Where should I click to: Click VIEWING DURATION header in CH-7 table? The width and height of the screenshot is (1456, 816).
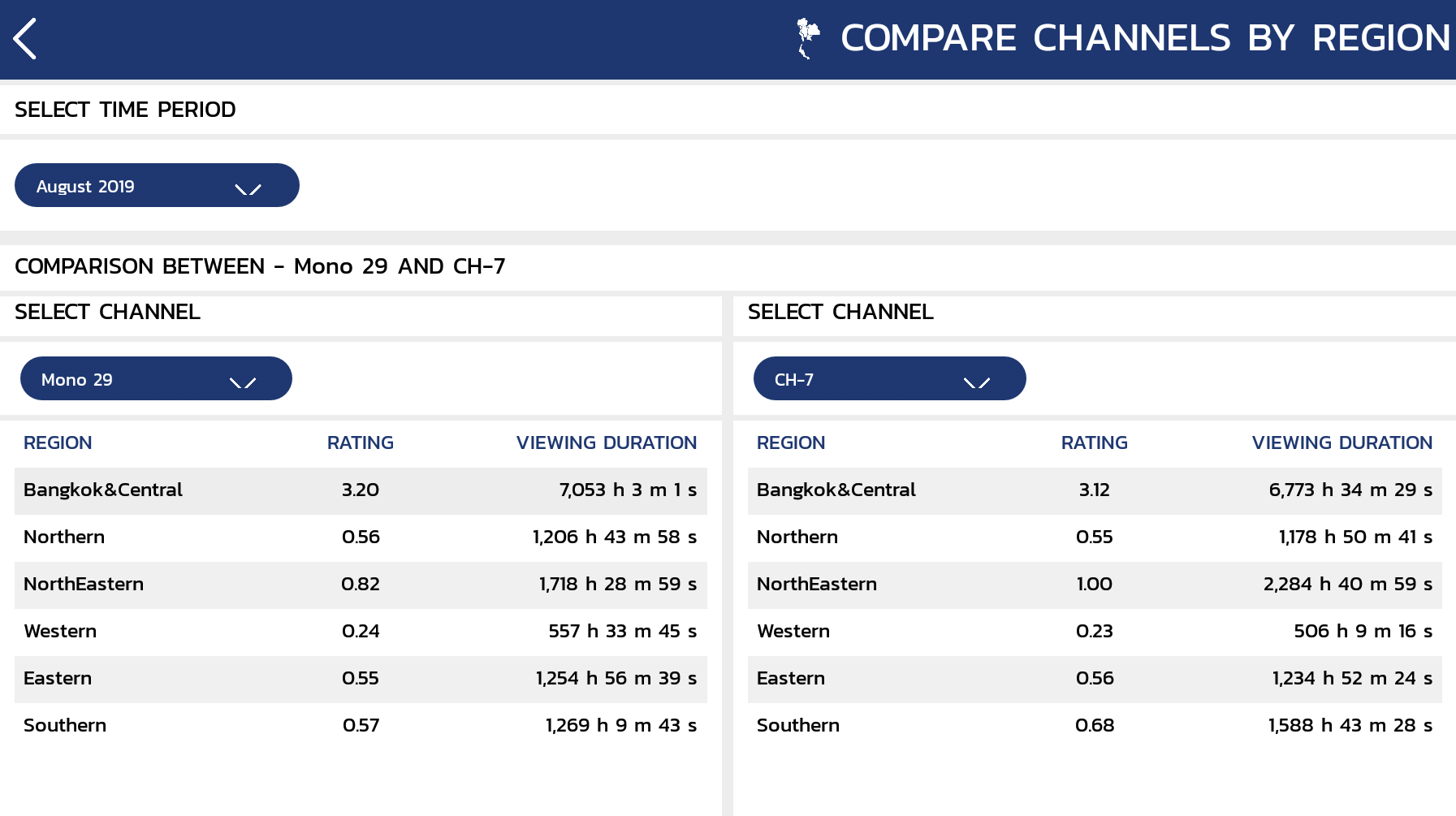(1342, 443)
